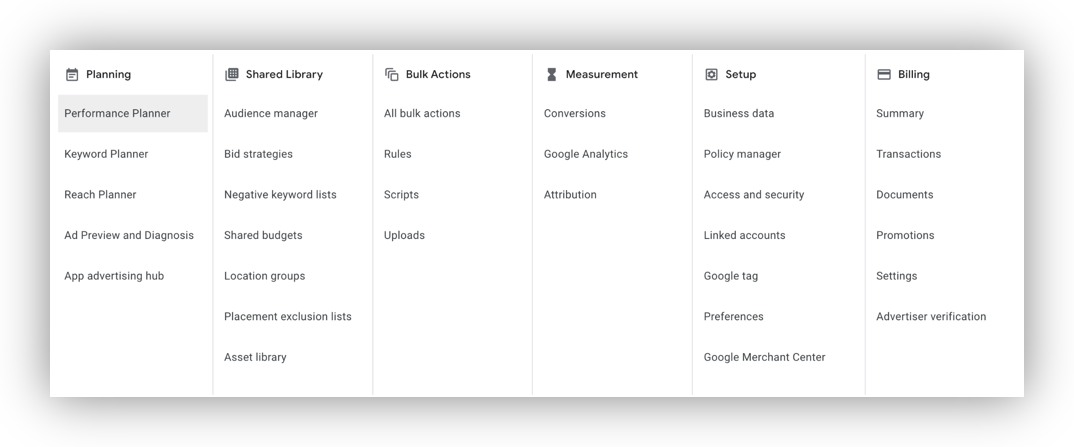
Task: Open Access and security settings
Action: click(x=754, y=195)
